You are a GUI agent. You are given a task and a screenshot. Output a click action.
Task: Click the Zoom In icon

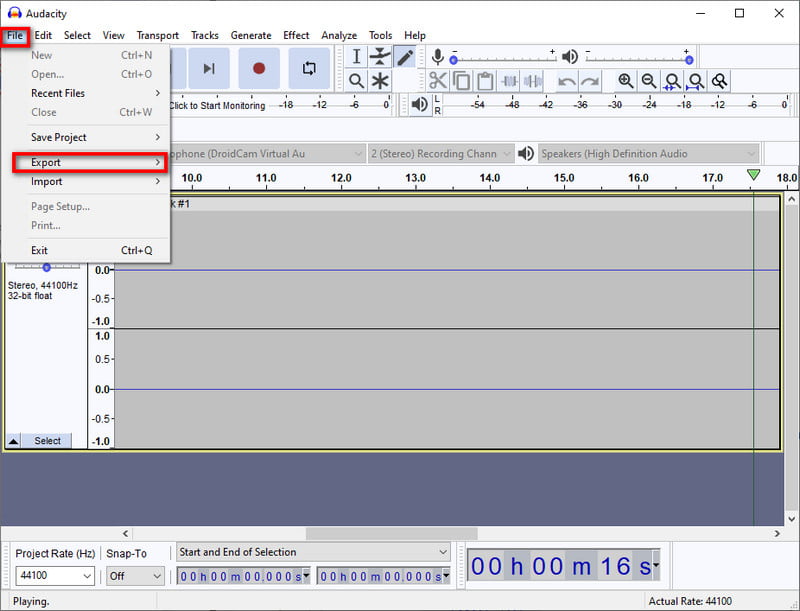[x=626, y=81]
